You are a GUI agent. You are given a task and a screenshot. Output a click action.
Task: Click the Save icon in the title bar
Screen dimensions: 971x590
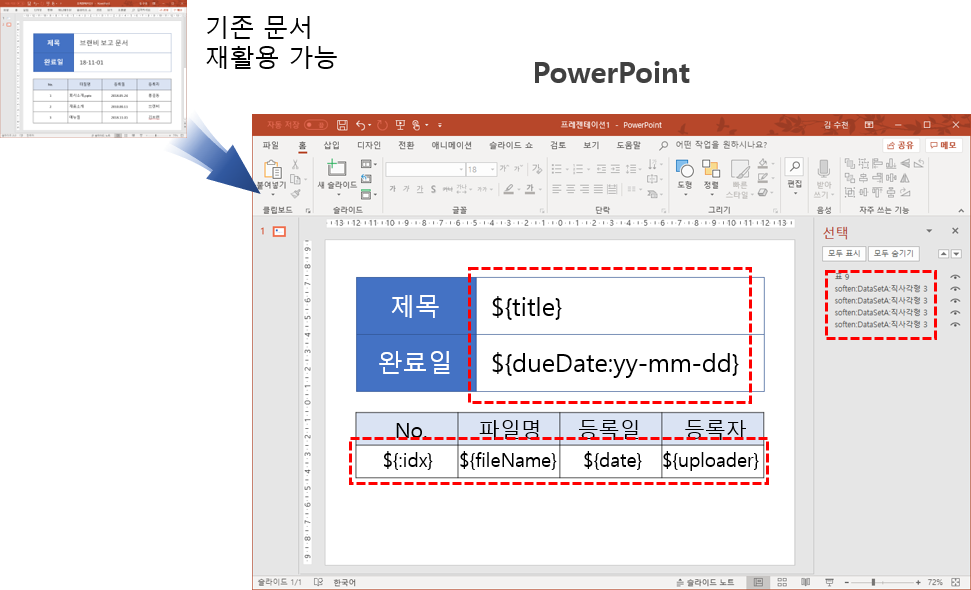[x=342, y=125]
